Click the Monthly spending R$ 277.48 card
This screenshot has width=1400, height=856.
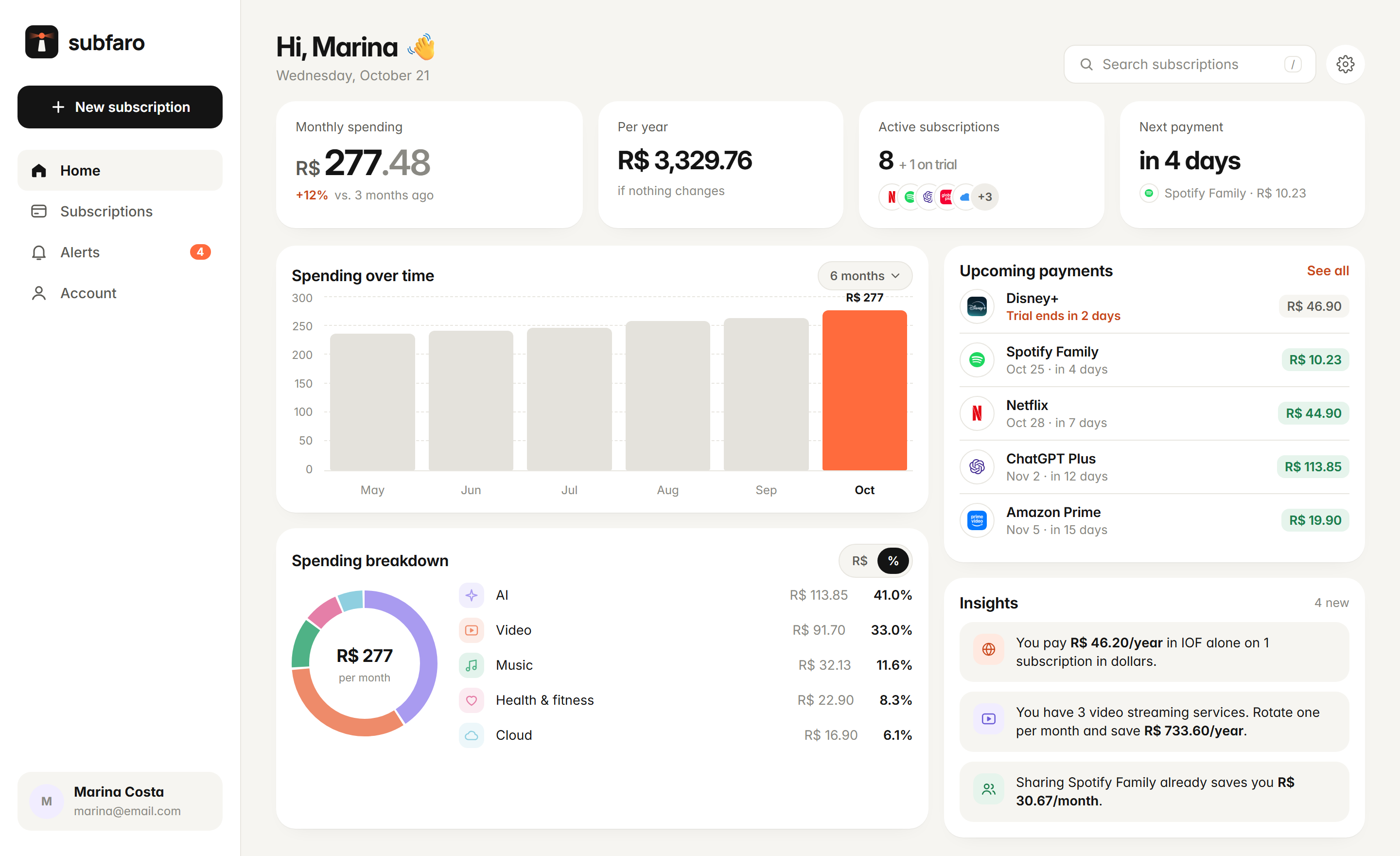click(x=429, y=165)
